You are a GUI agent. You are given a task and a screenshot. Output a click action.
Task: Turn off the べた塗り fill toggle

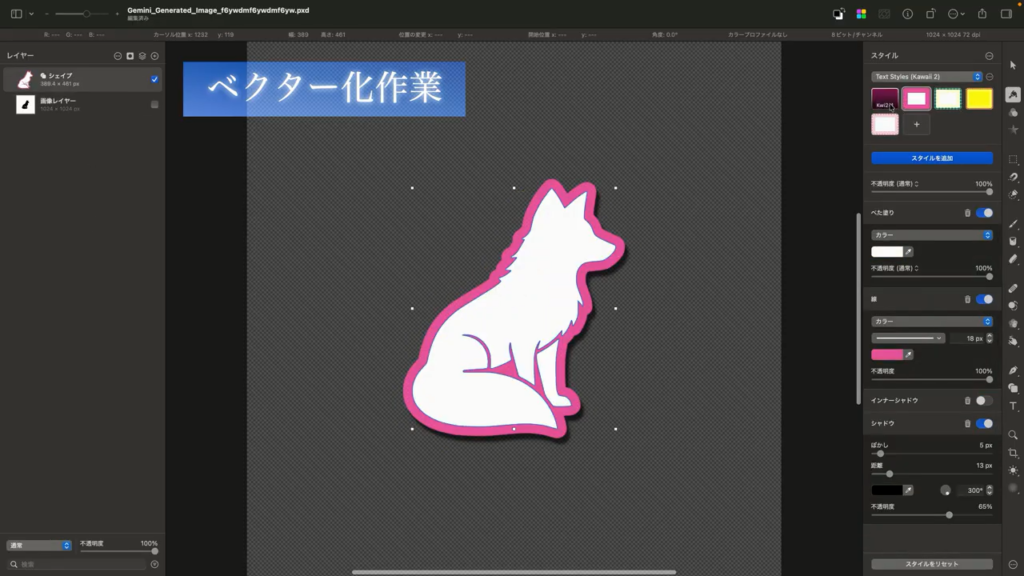(984, 213)
